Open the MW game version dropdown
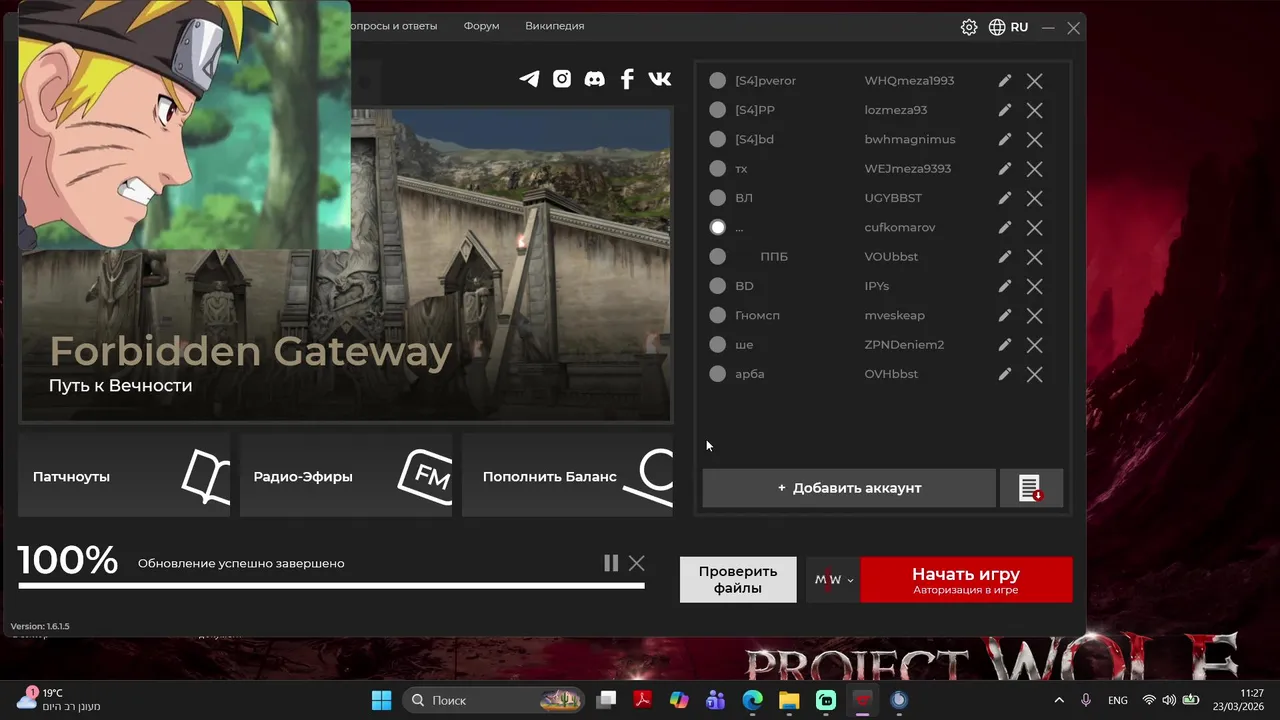 pos(833,580)
